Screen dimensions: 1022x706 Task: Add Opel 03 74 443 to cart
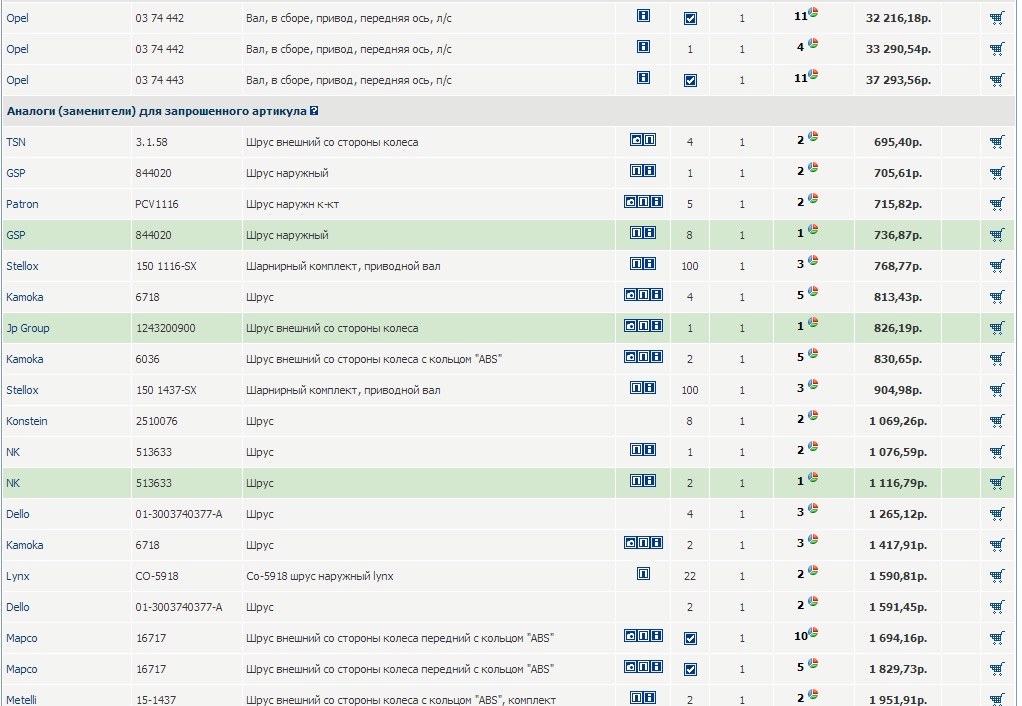[997, 80]
